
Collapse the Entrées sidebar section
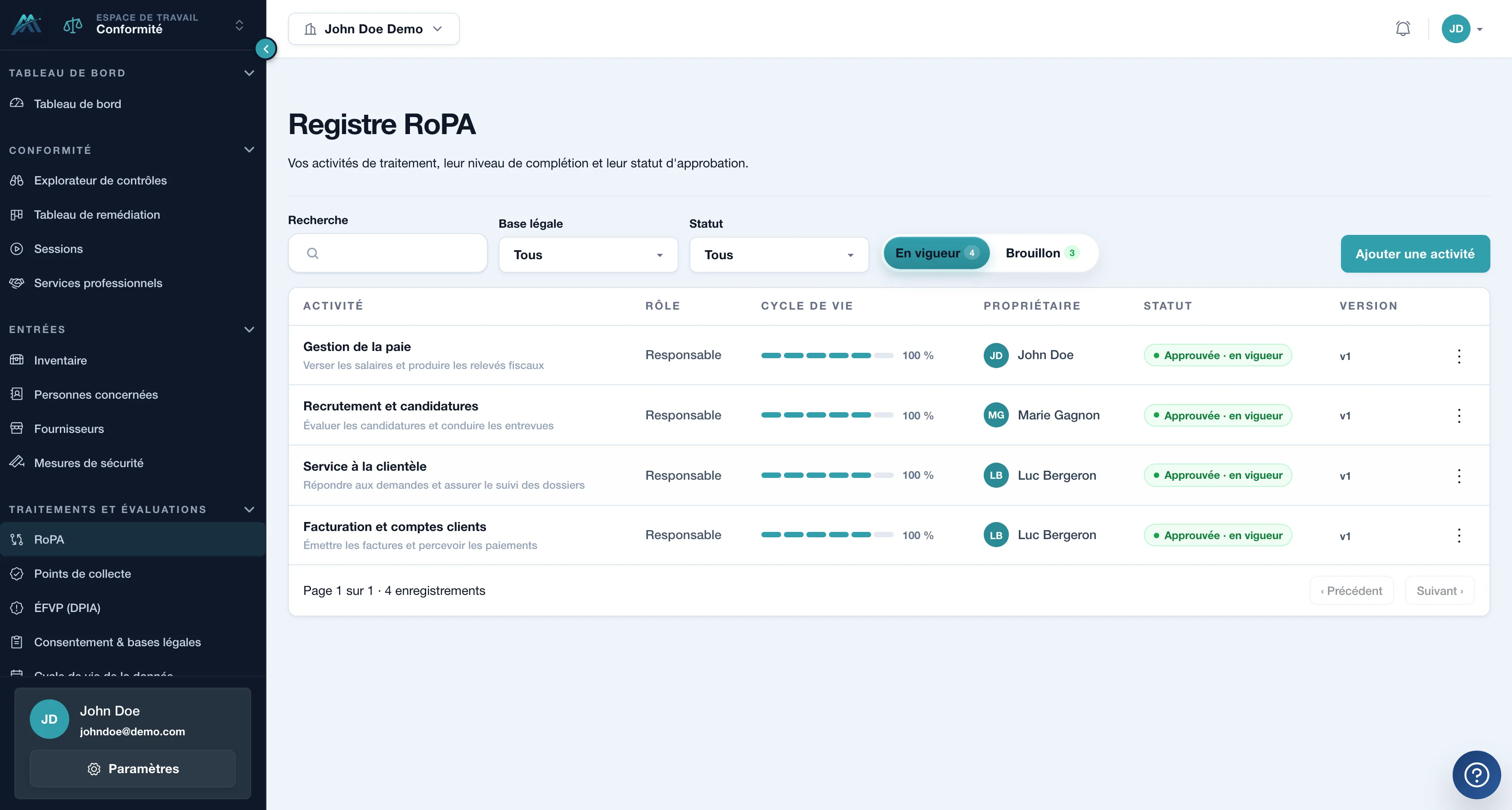[249, 329]
